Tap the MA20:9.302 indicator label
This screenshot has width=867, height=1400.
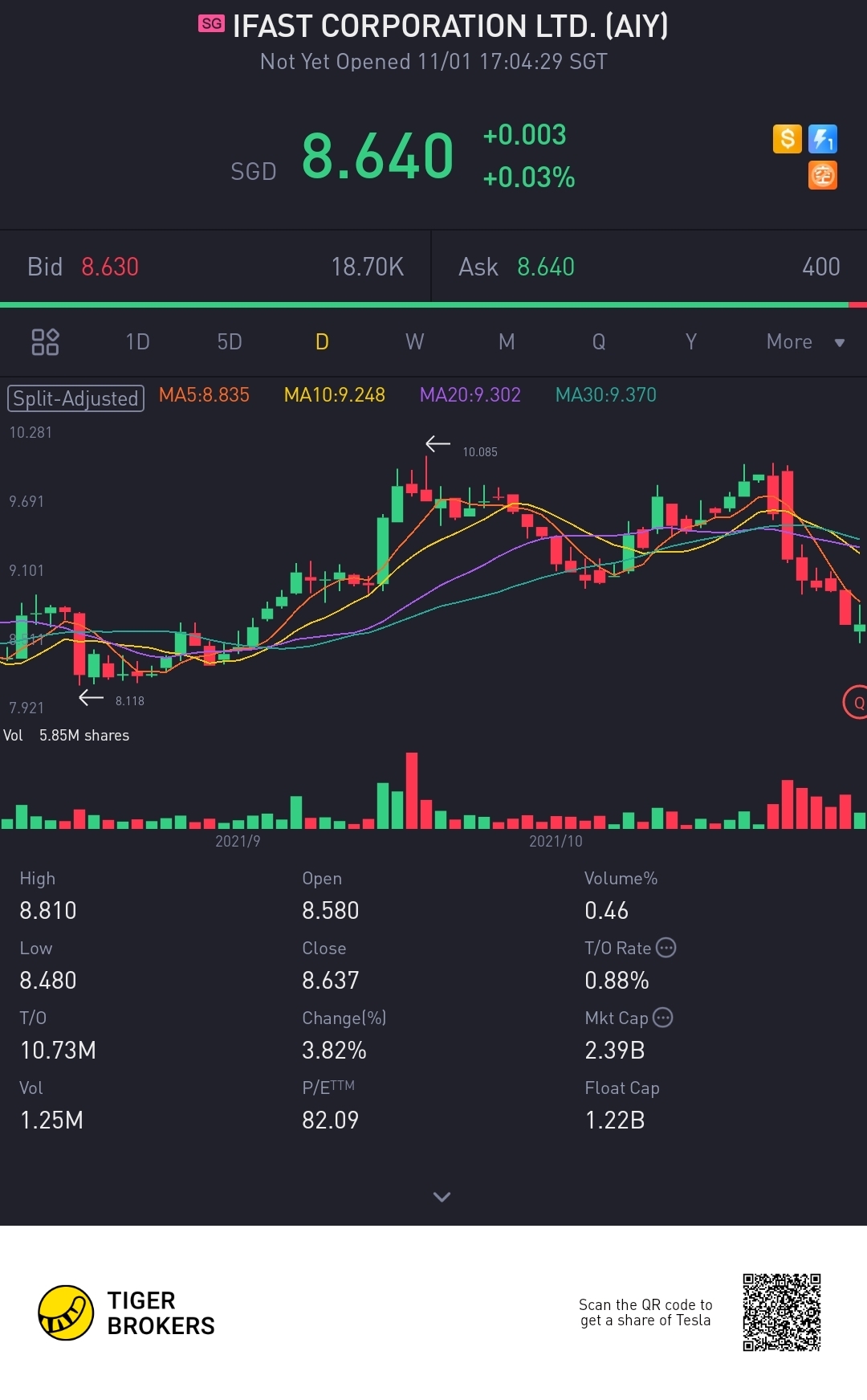coord(470,395)
